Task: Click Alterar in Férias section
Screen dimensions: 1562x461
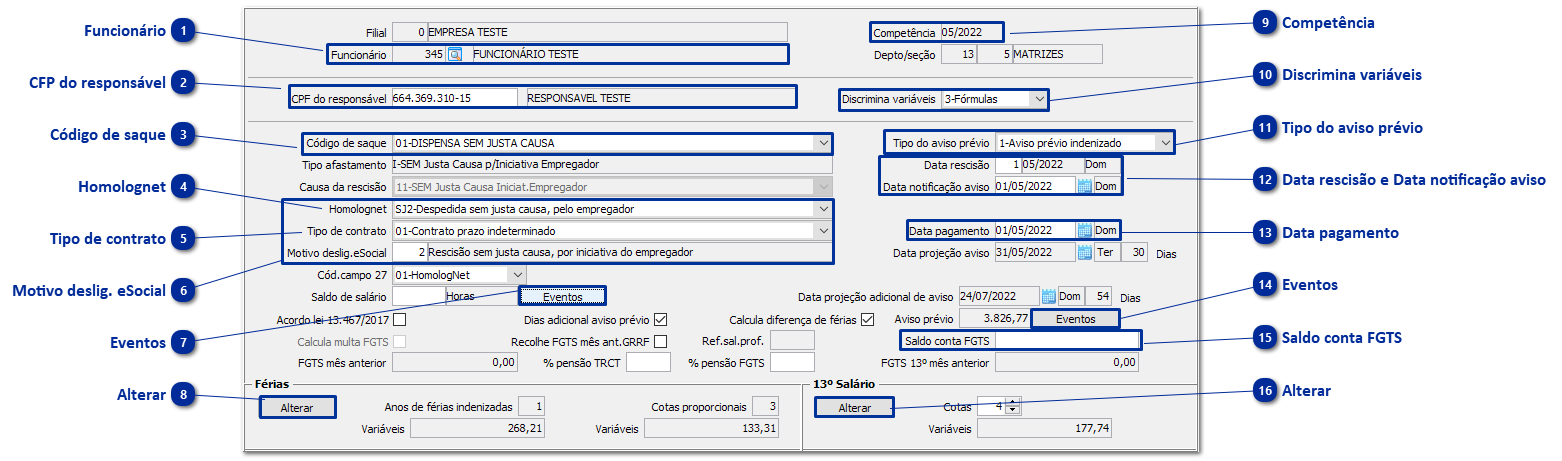Action: [297, 407]
